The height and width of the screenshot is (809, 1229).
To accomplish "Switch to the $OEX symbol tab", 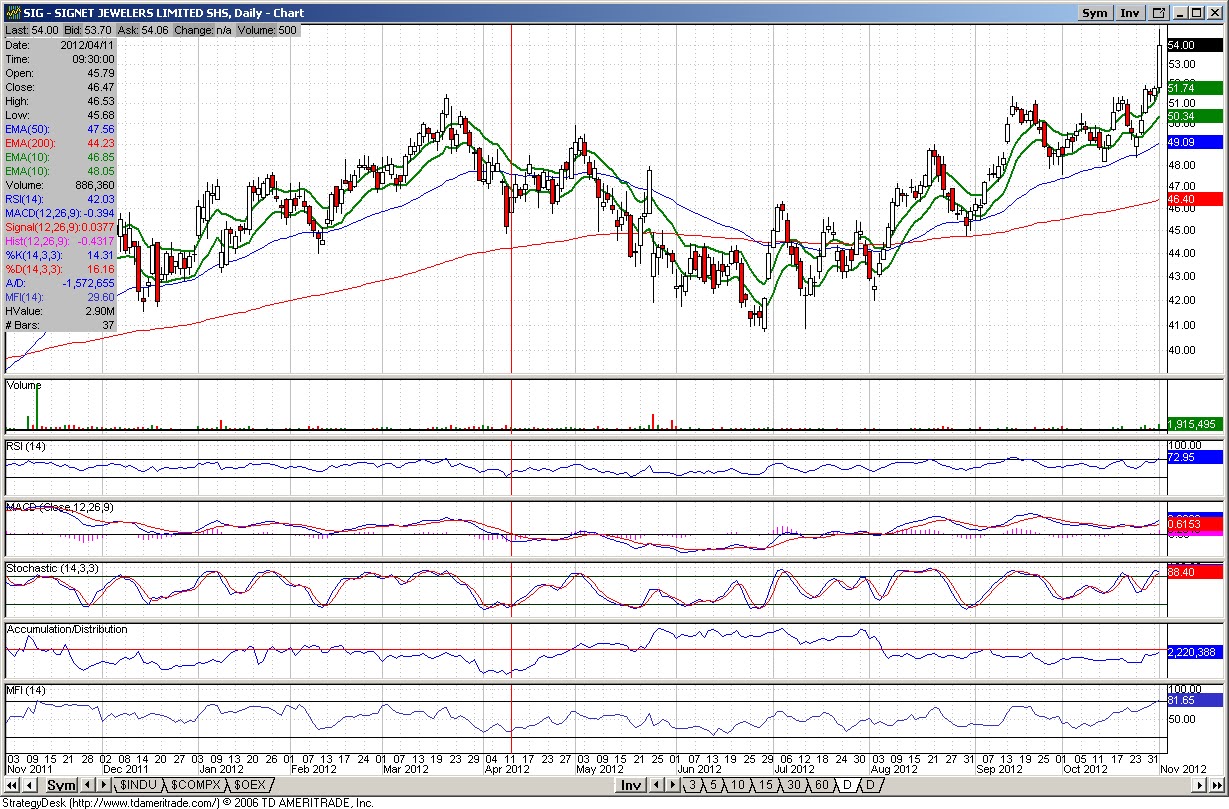I will pos(250,785).
